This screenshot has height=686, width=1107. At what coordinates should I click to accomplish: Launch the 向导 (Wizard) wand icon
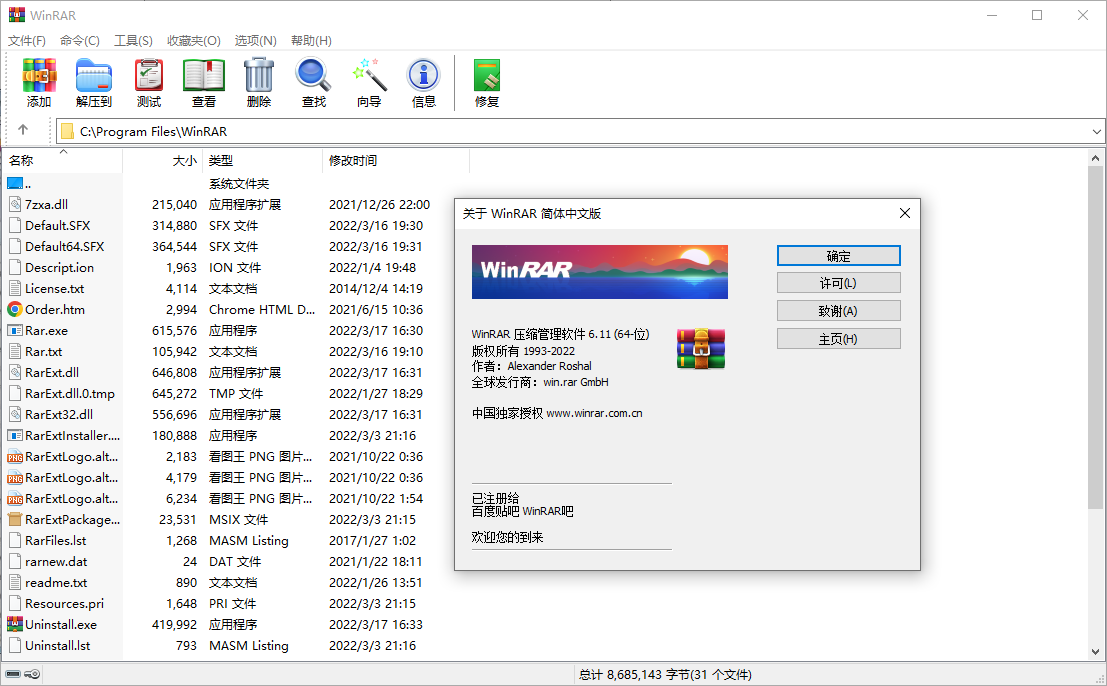point(369,76)
